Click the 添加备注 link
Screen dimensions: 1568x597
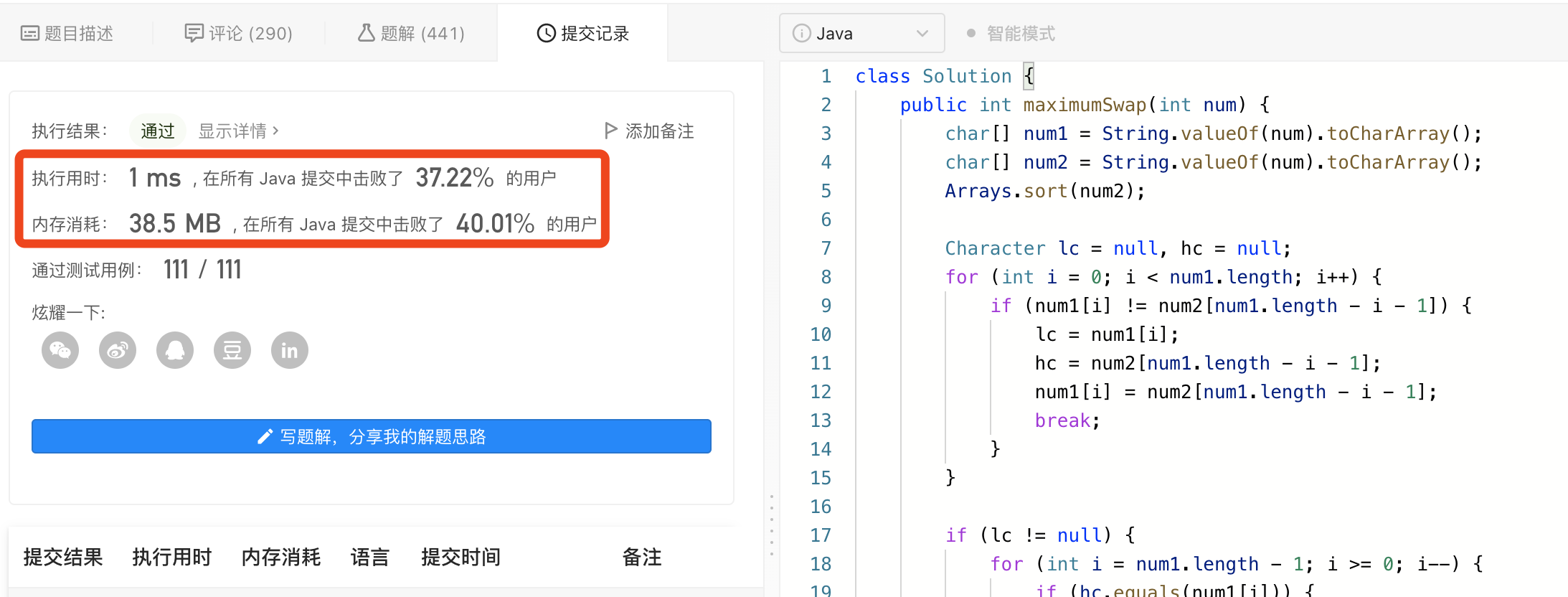[649, 131]
